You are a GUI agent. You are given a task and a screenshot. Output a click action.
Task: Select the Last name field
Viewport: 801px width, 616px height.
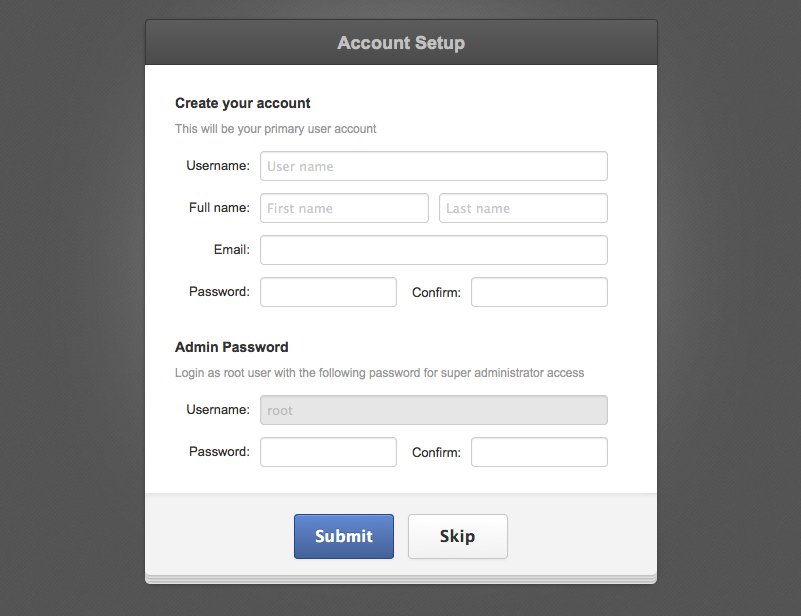pyautogui.click(x=523, y=208)
